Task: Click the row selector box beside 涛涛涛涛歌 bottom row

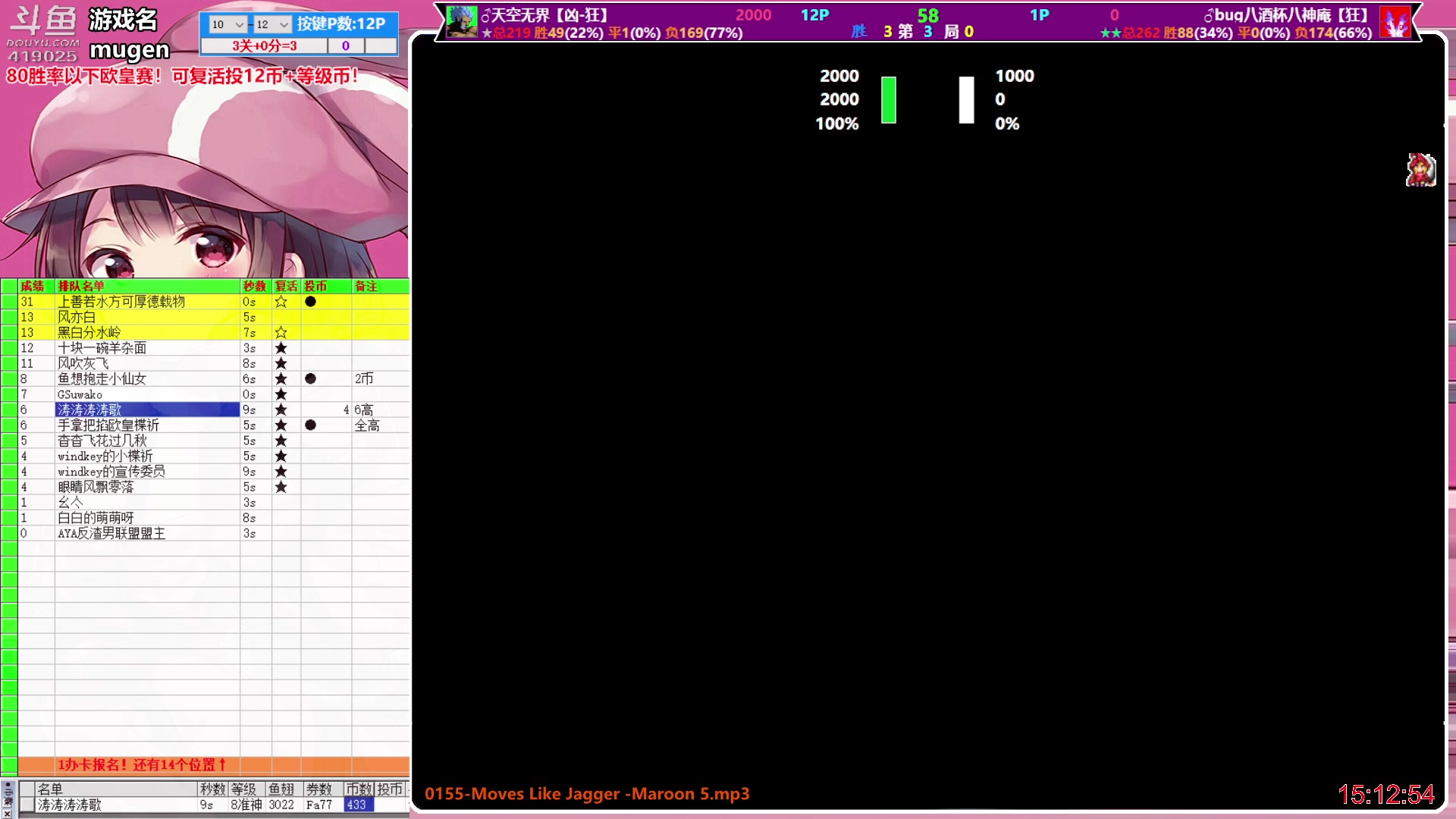Action: pos(27,805)
